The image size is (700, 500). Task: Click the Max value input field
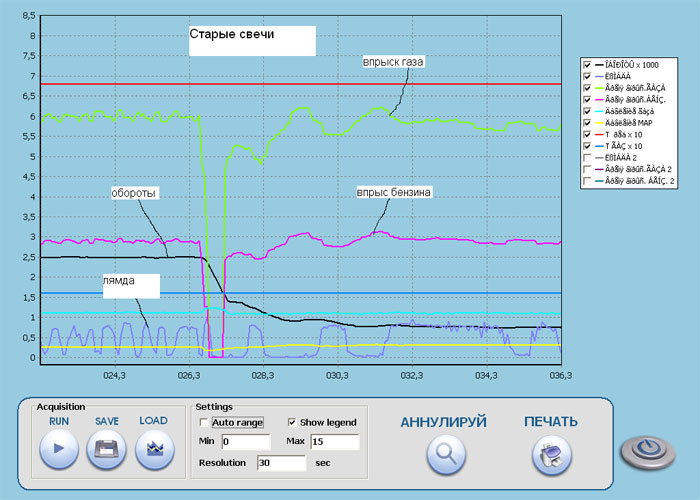[335, 442]
